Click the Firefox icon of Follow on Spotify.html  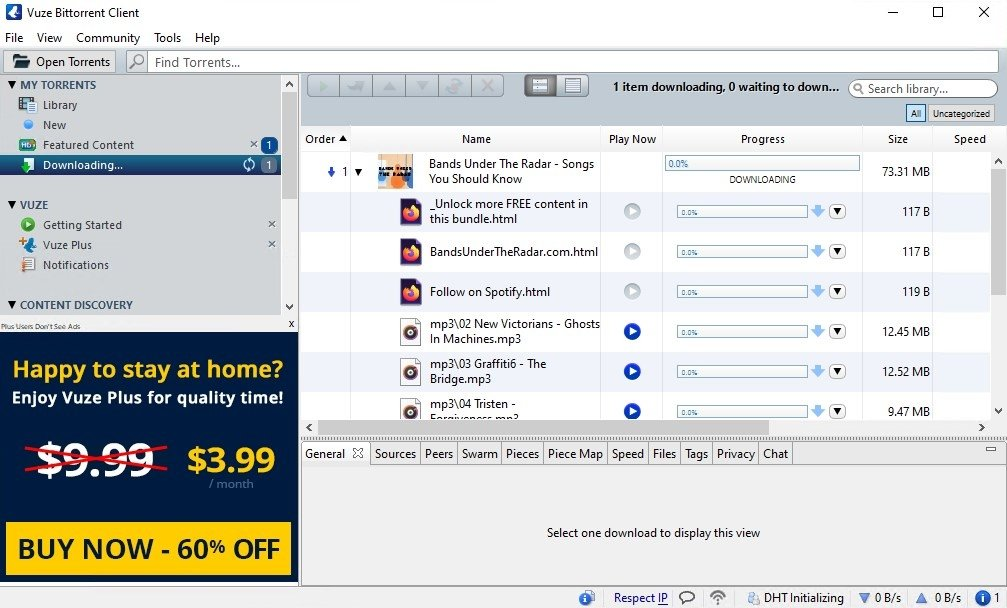point(410,291)
